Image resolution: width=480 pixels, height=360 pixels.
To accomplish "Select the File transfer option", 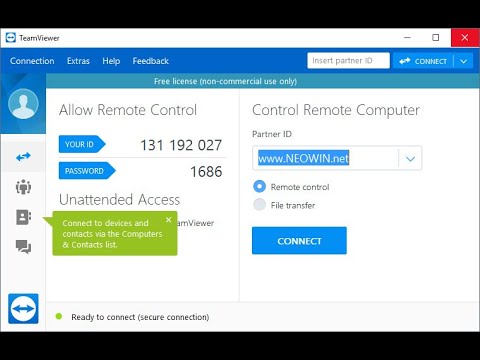I will click(x=260, y=205).
